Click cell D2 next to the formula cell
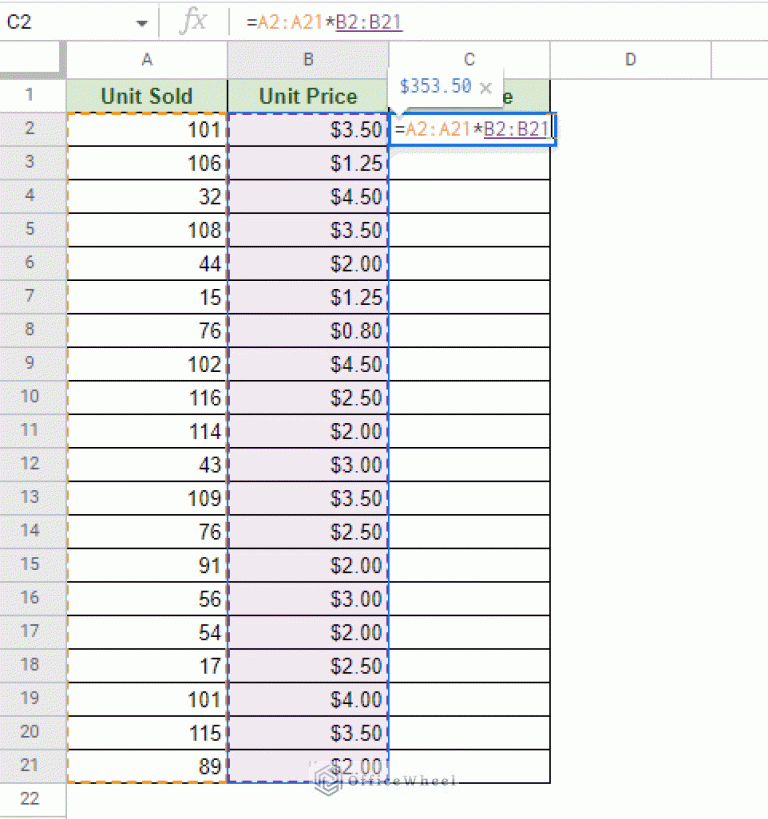This screenshot has width=768, height=819. (x=630, y=129)
